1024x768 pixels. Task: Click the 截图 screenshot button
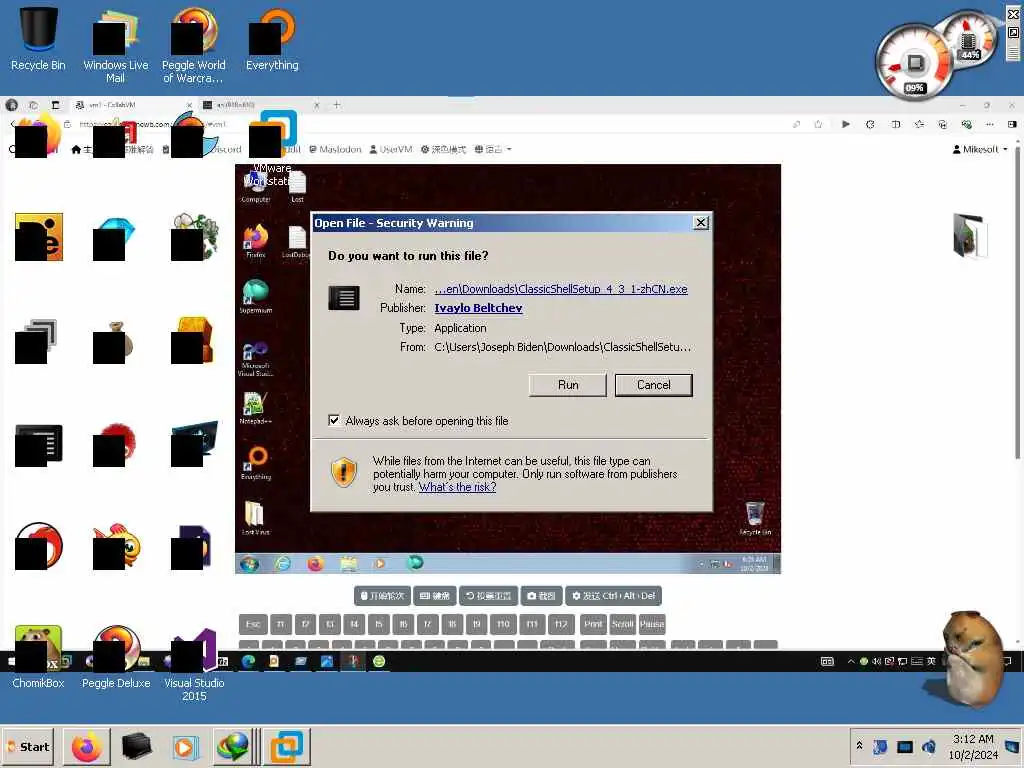pyautogui.click(x=541, y=596)
